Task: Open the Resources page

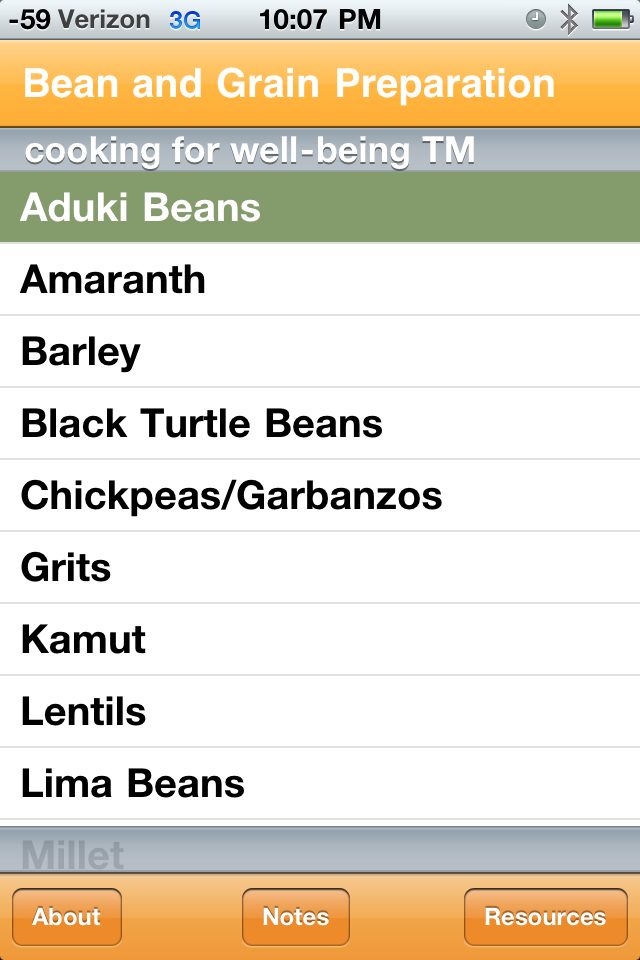Action: (x=545, y=917)
